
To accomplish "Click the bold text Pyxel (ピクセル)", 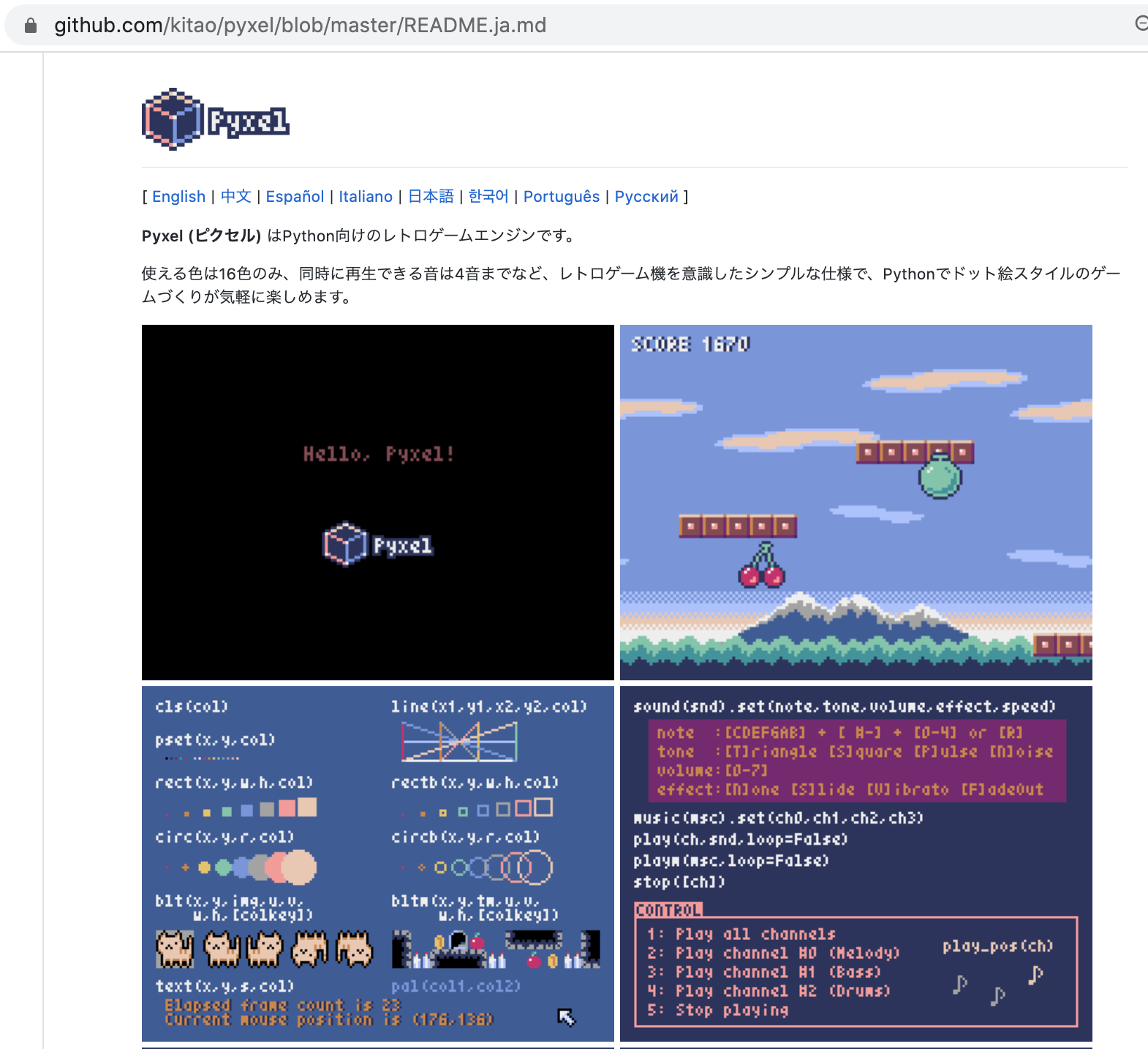I will [x=201, y=236].
